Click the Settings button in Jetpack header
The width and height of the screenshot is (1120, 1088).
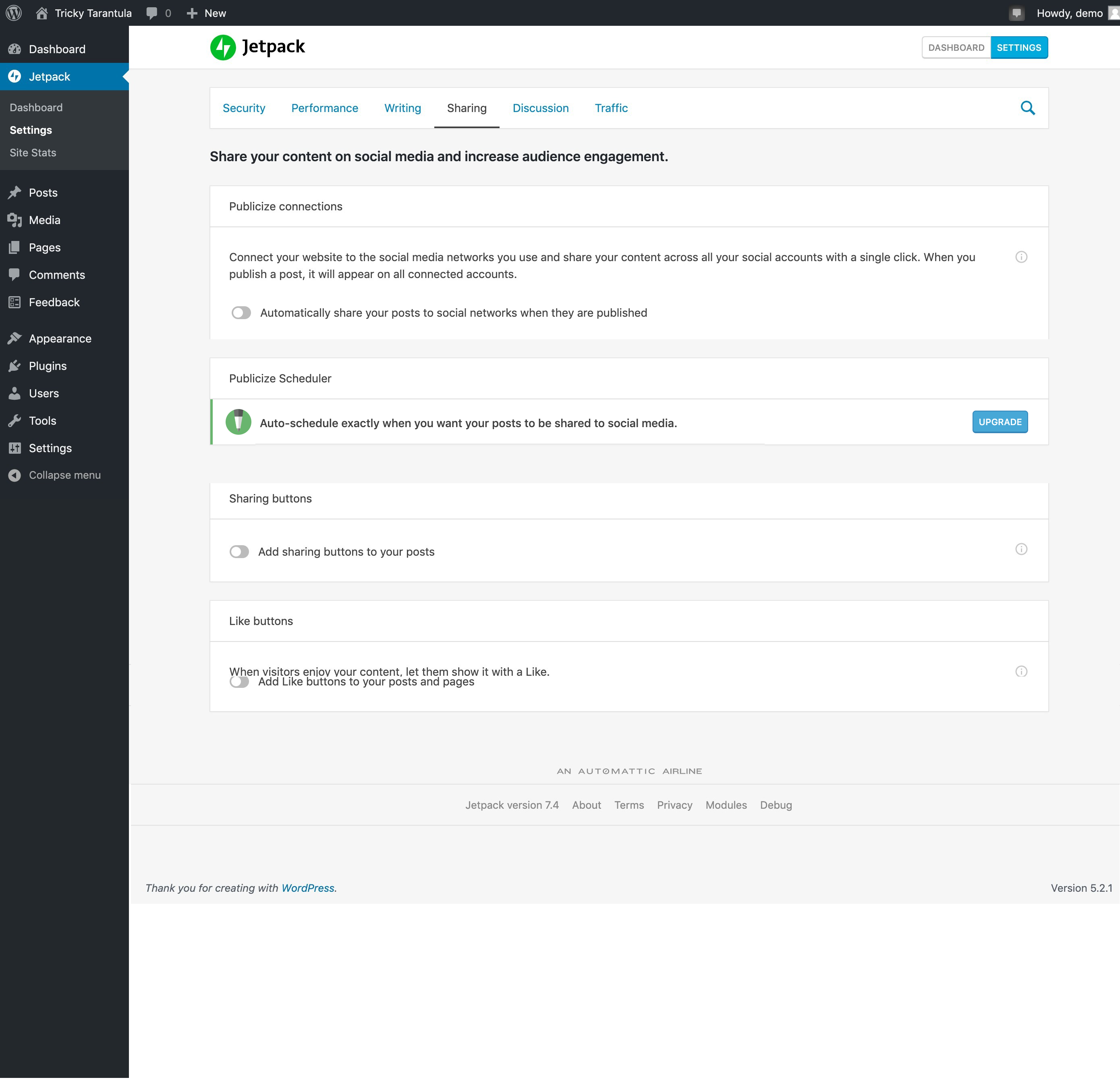(1019, 48)
